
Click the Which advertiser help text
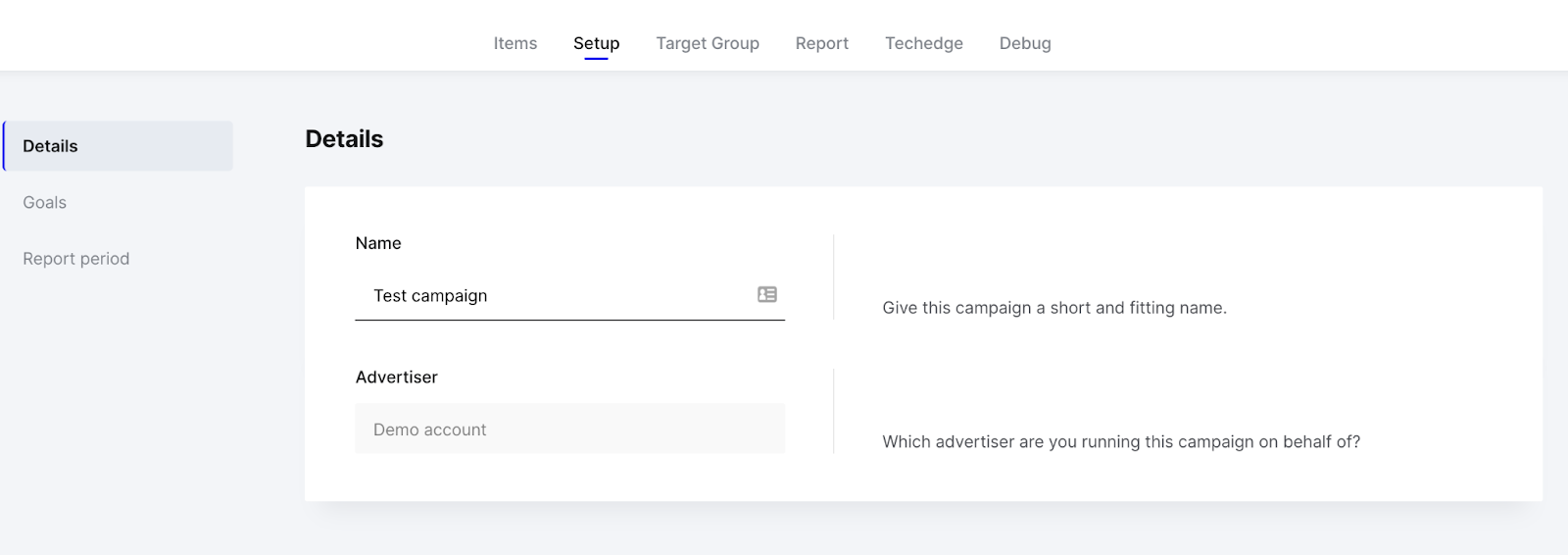[x=1121, y=441]
